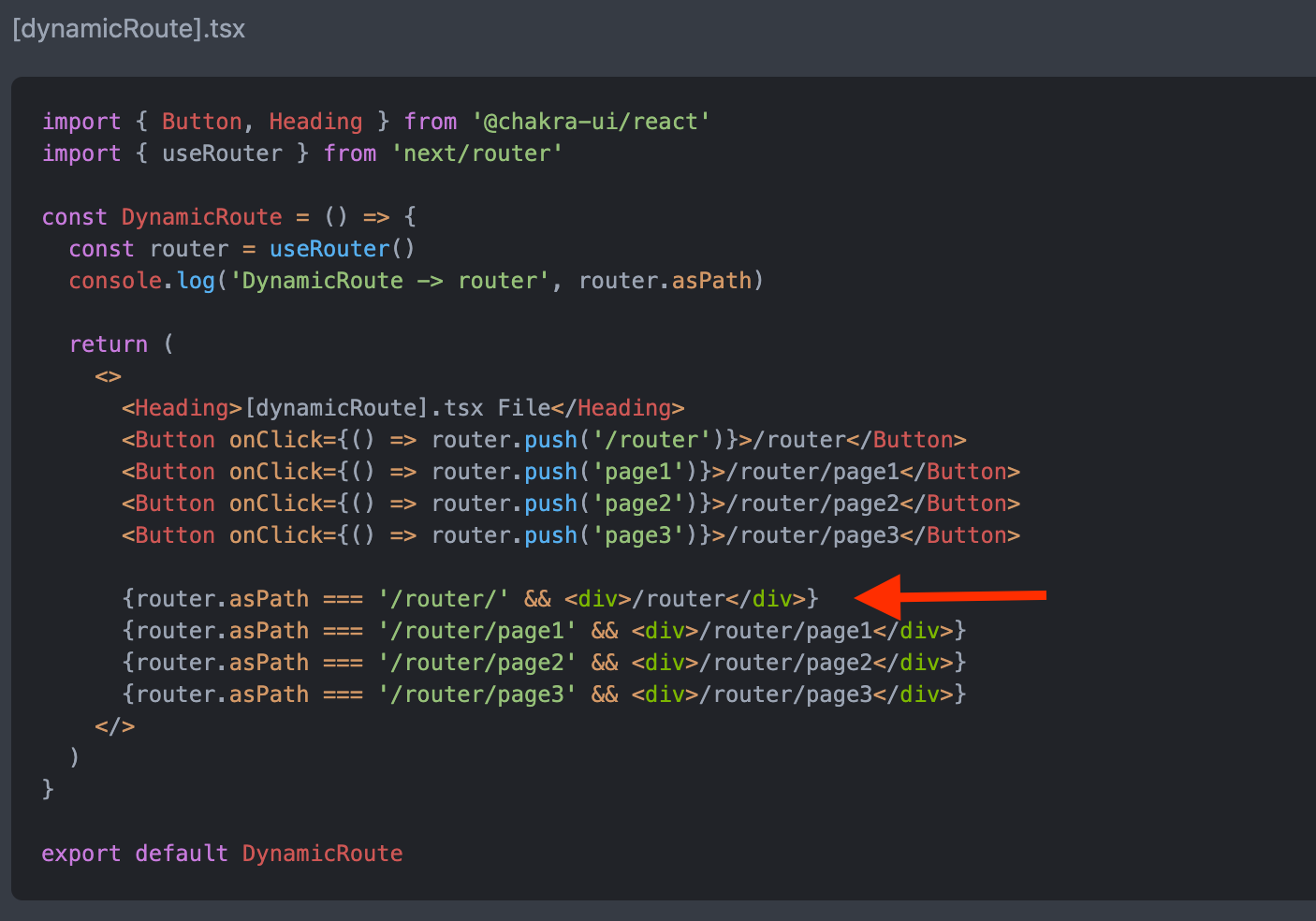Click the [dynamicRoute].tsx filename title
The width and height of the screenshot is (1316, 921).
tap(128, 29)
